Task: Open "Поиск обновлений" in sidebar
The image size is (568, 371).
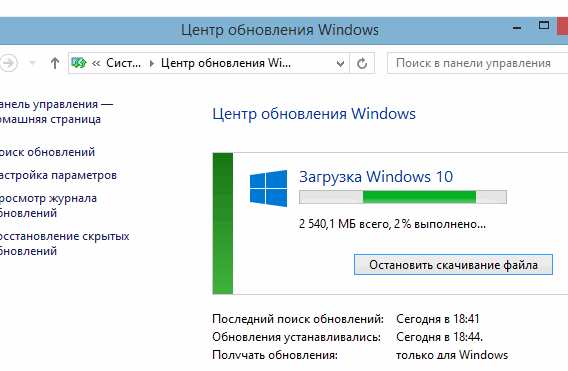Action: coord(47,152)
